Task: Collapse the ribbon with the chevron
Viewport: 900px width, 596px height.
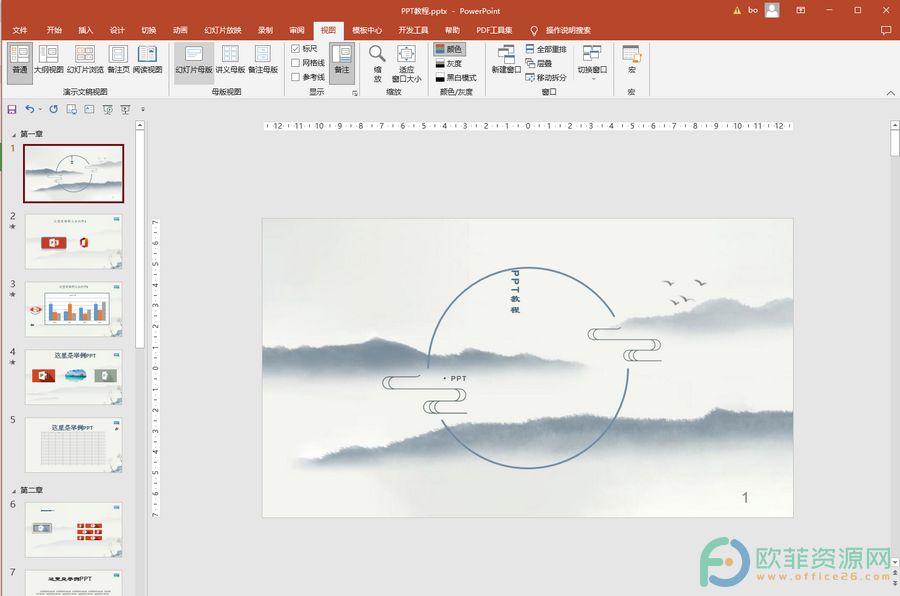Action: pos(890,92)
